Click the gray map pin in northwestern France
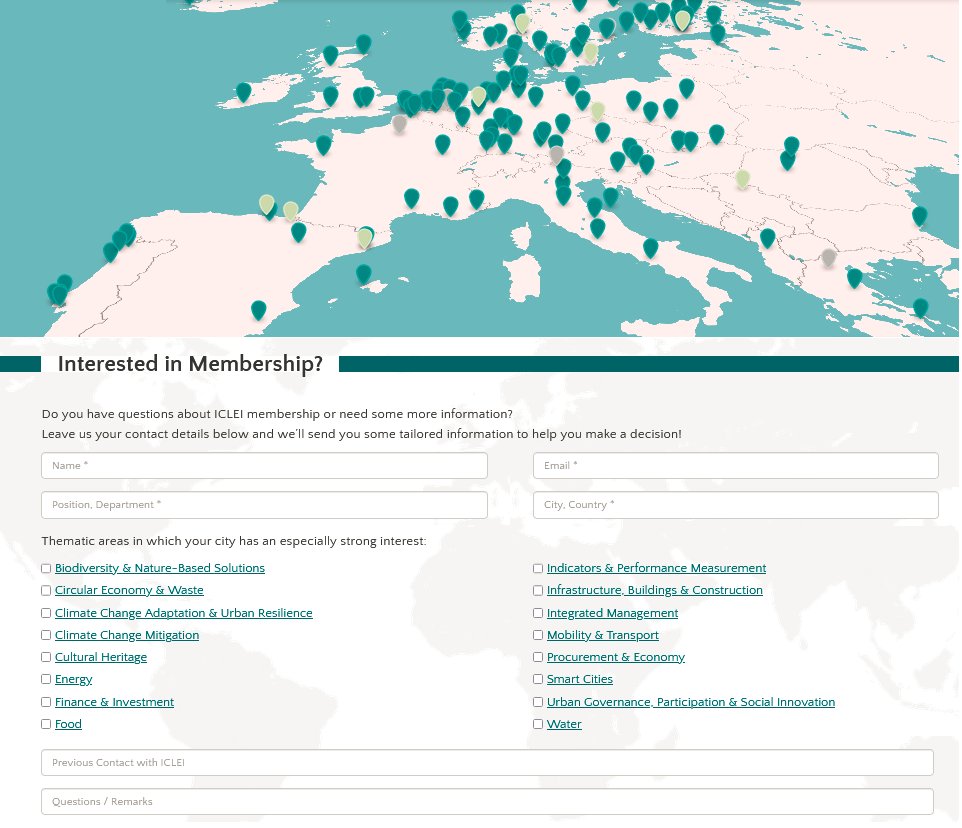Screen dimensions: 962x828 (399, 123)
